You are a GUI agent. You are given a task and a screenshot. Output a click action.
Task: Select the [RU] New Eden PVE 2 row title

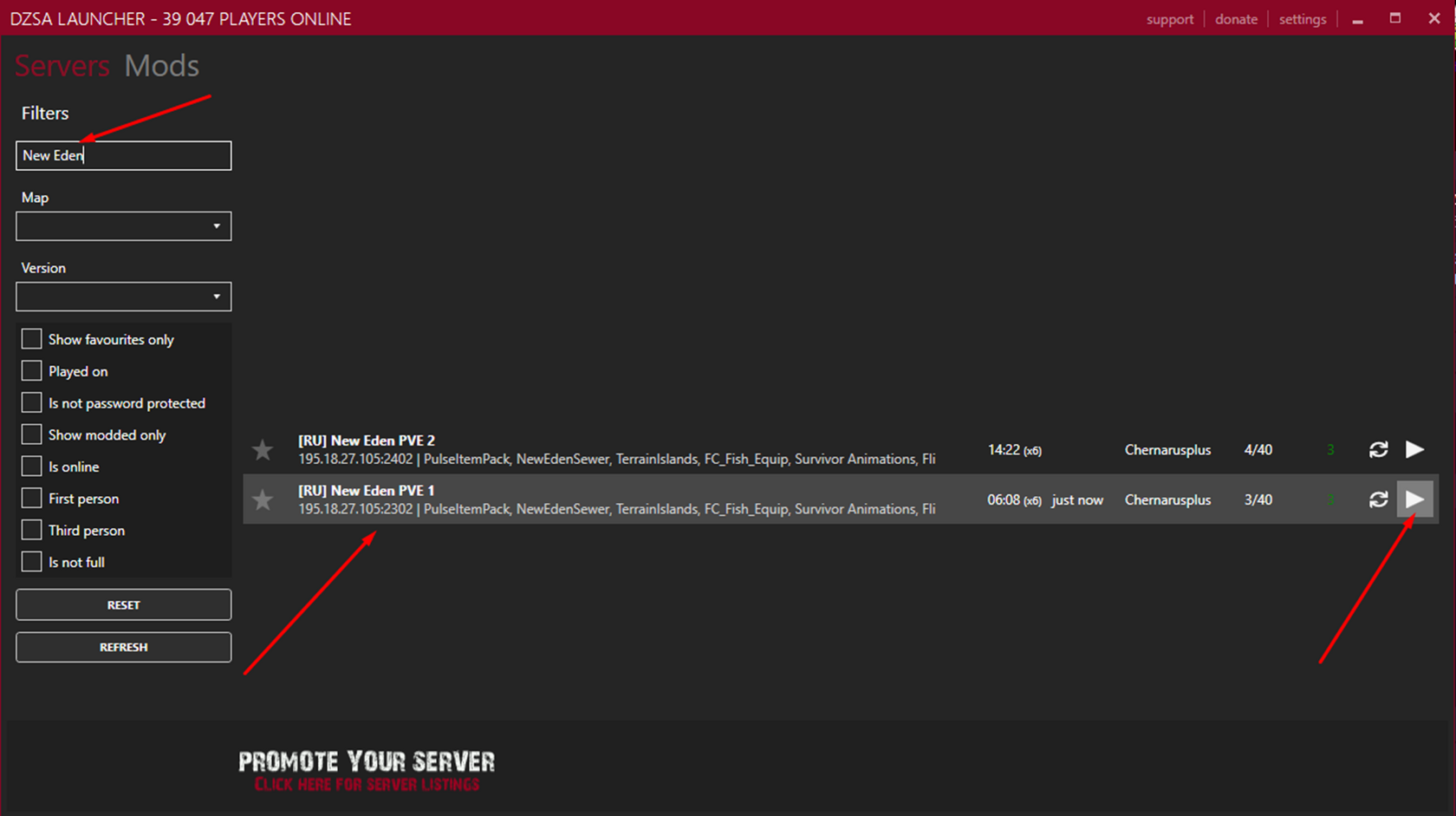[x=367, y=441]
